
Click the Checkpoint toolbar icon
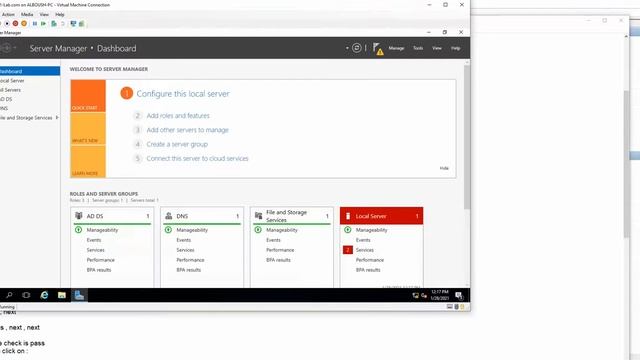coord(53,24)
